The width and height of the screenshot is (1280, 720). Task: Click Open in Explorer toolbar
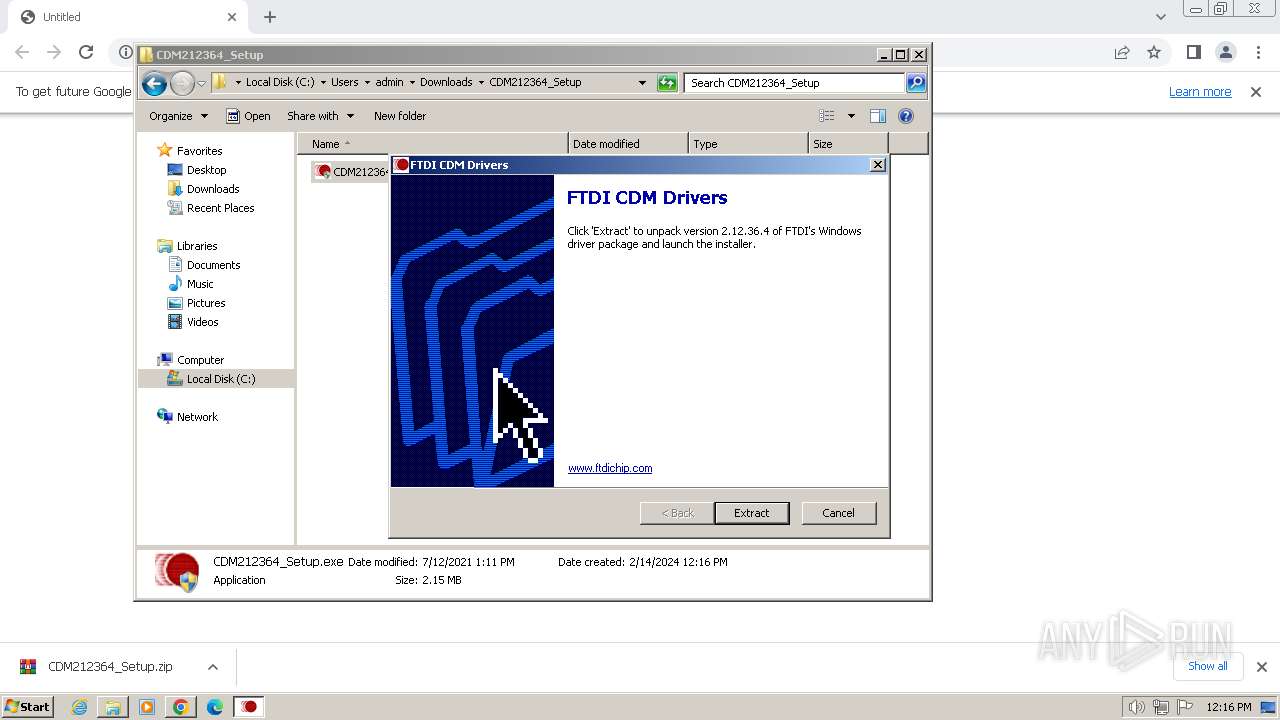pos(248,116)
